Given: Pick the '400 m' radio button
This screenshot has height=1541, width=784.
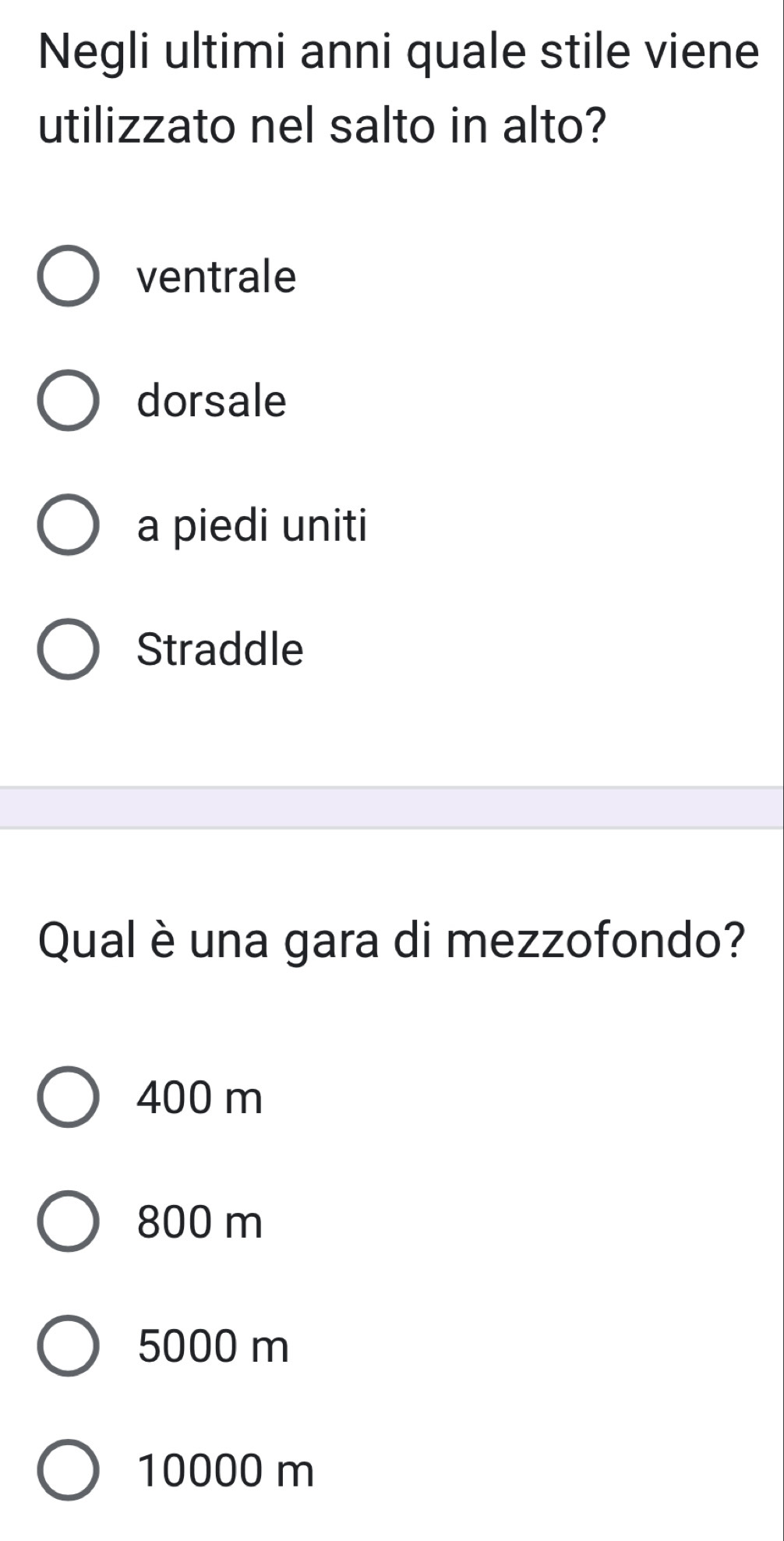Looking at the screenshot, I should click(68, 1097).
